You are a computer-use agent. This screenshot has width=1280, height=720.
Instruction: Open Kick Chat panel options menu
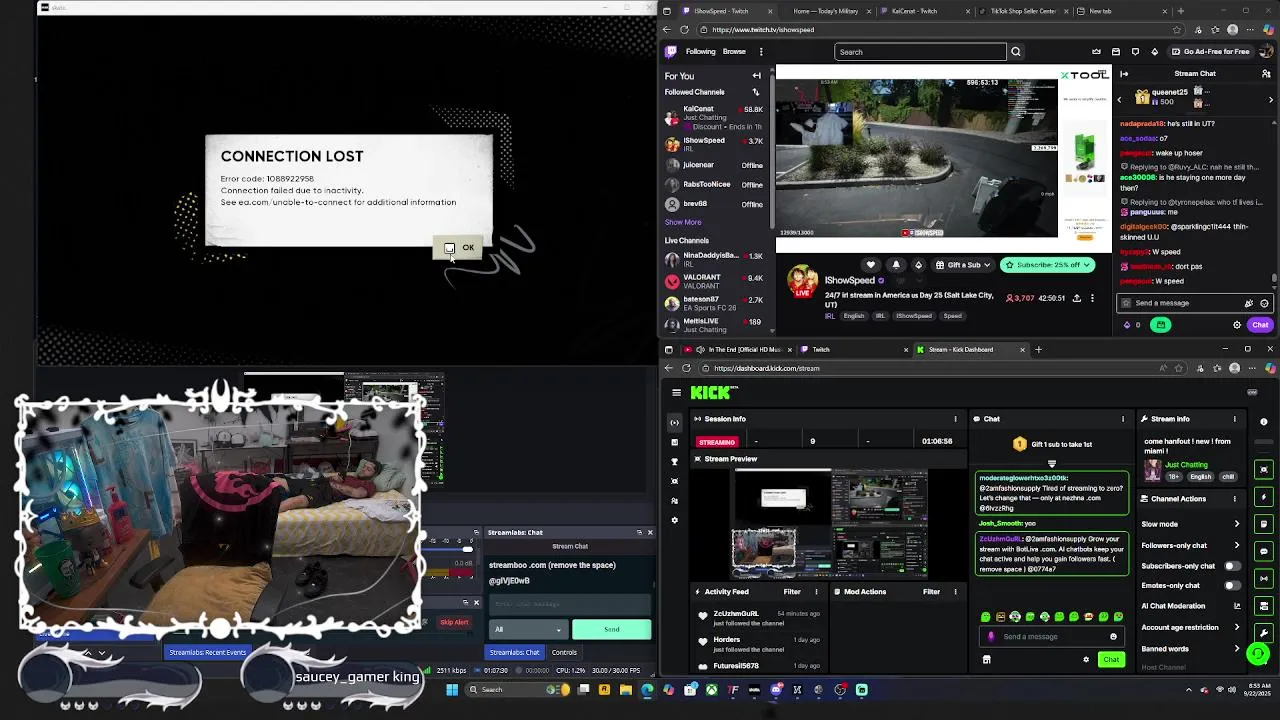coord(1122,419)
